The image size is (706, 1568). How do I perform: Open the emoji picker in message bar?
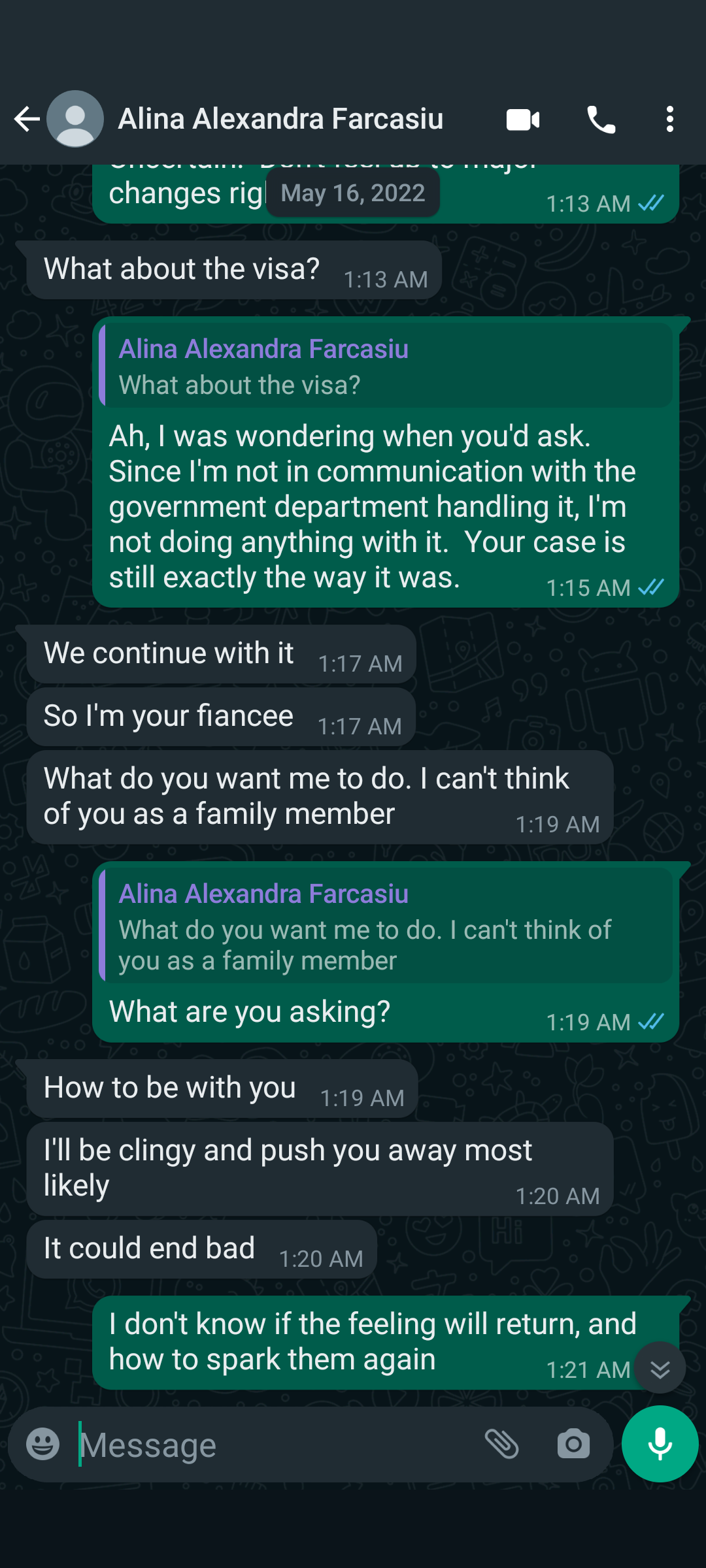tap(43, 1444)
